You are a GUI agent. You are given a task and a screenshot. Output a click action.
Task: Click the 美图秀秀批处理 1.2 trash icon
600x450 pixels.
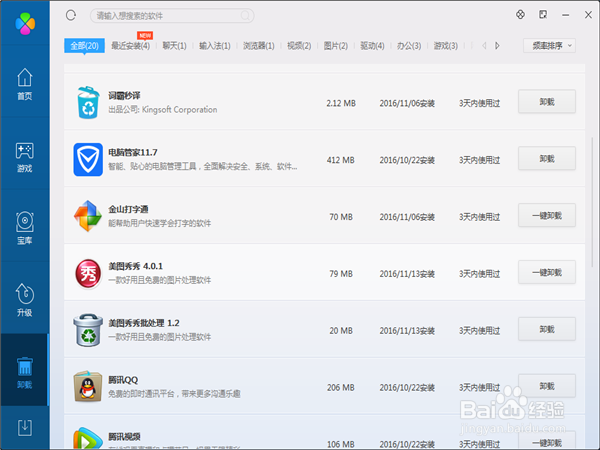point(88,330)
